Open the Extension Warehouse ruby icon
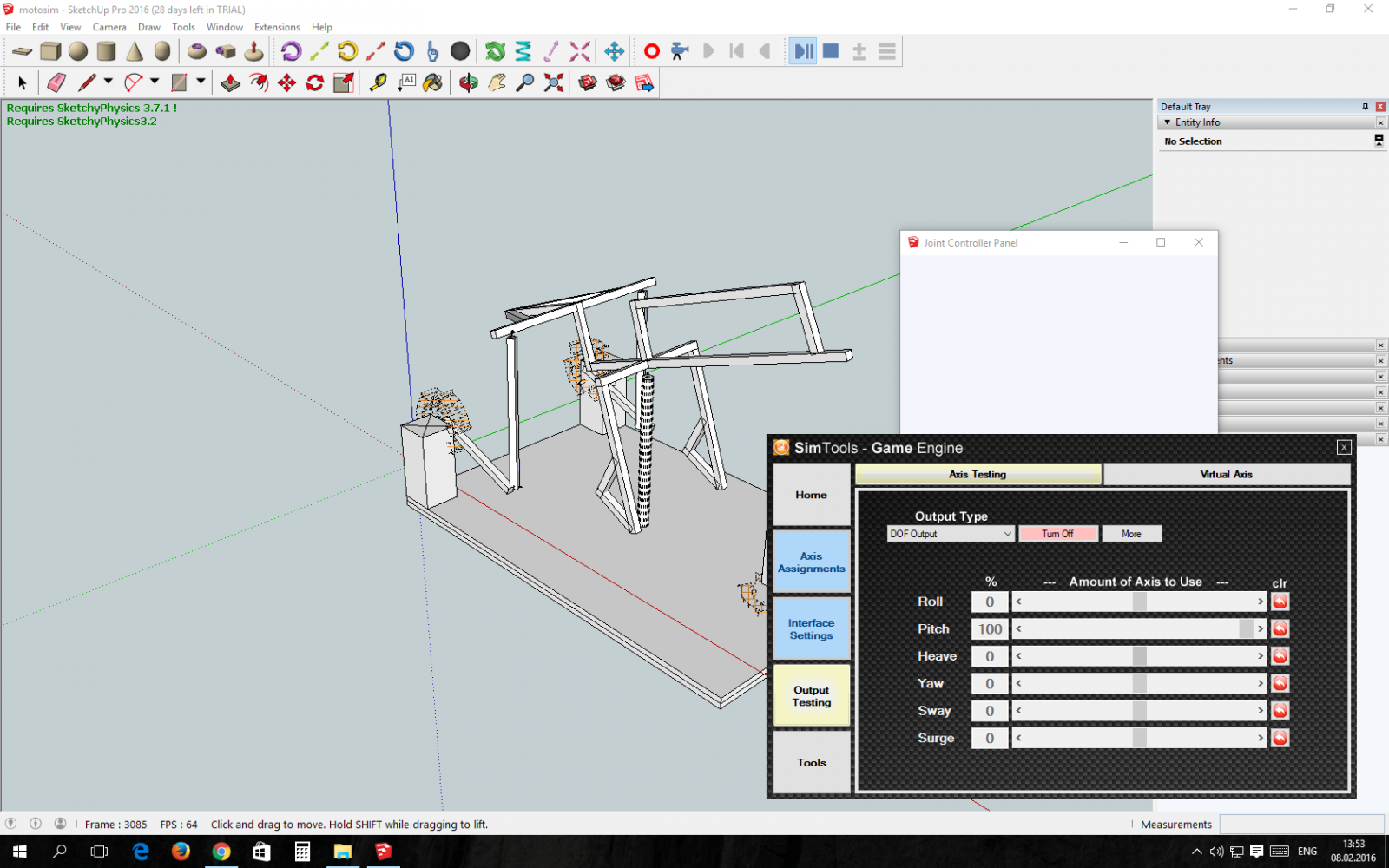This screenshot has width=1389, height=868. pyautogui.click(x=616, y=82)
